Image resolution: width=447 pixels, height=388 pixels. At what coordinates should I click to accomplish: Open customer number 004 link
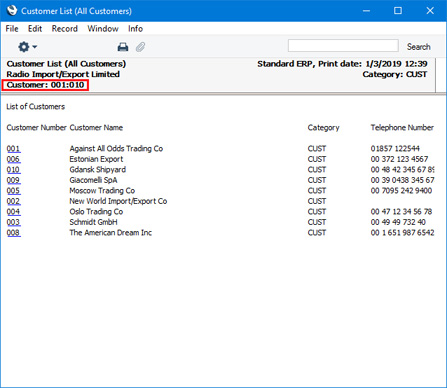tap(13, 212)
